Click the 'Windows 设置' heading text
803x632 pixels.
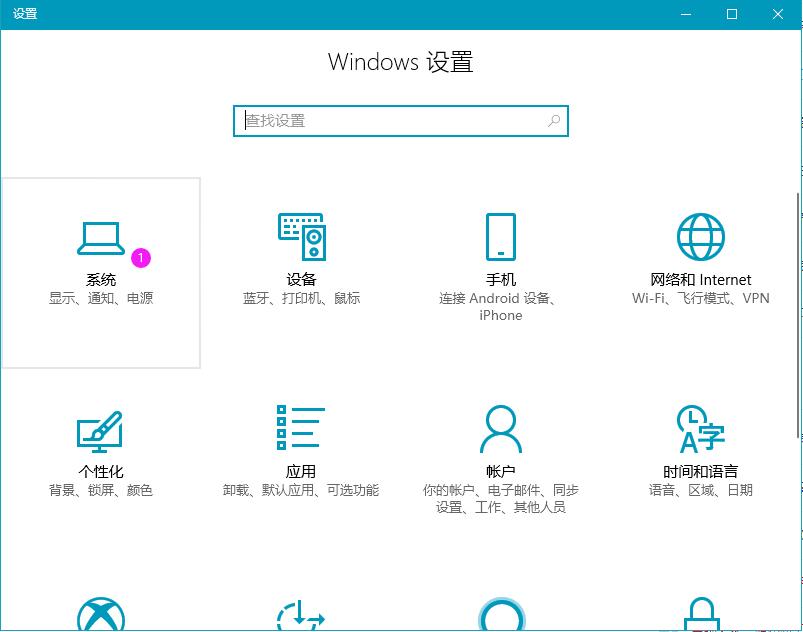(x=400, y=62)
